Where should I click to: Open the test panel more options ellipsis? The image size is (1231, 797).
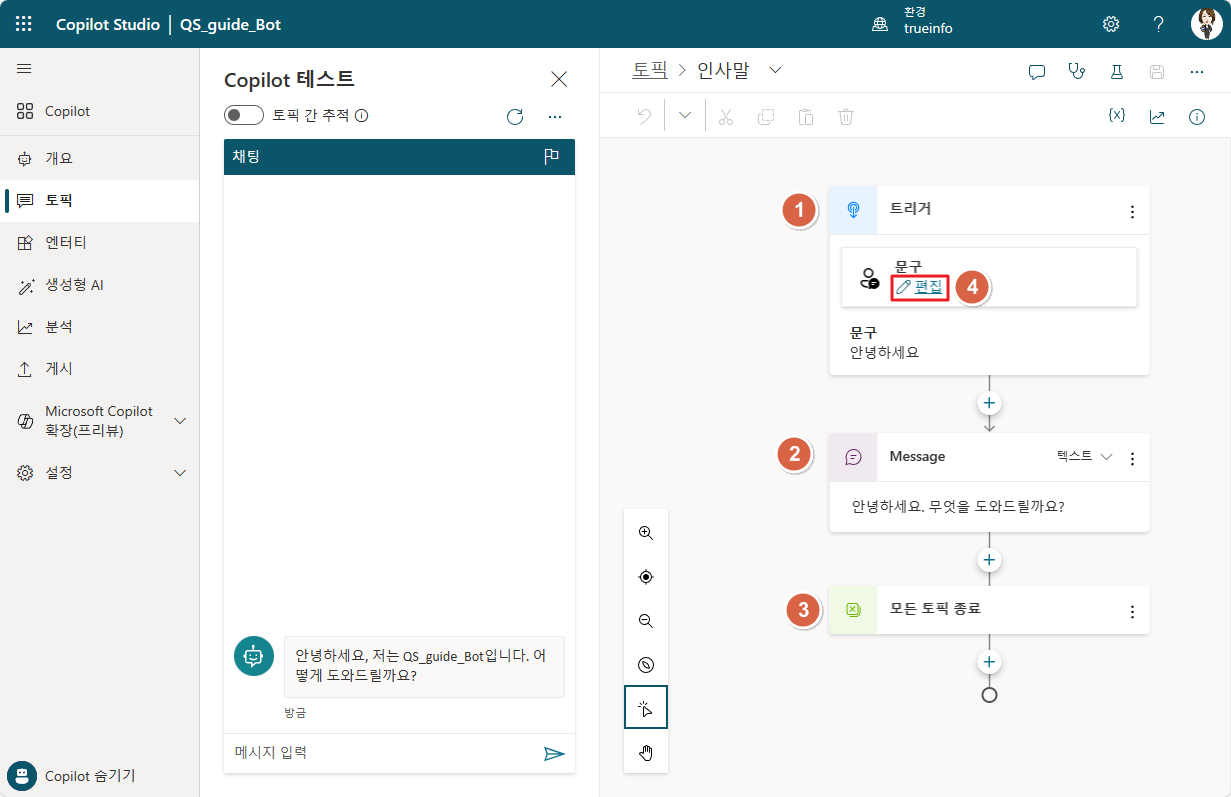point(555,117)
